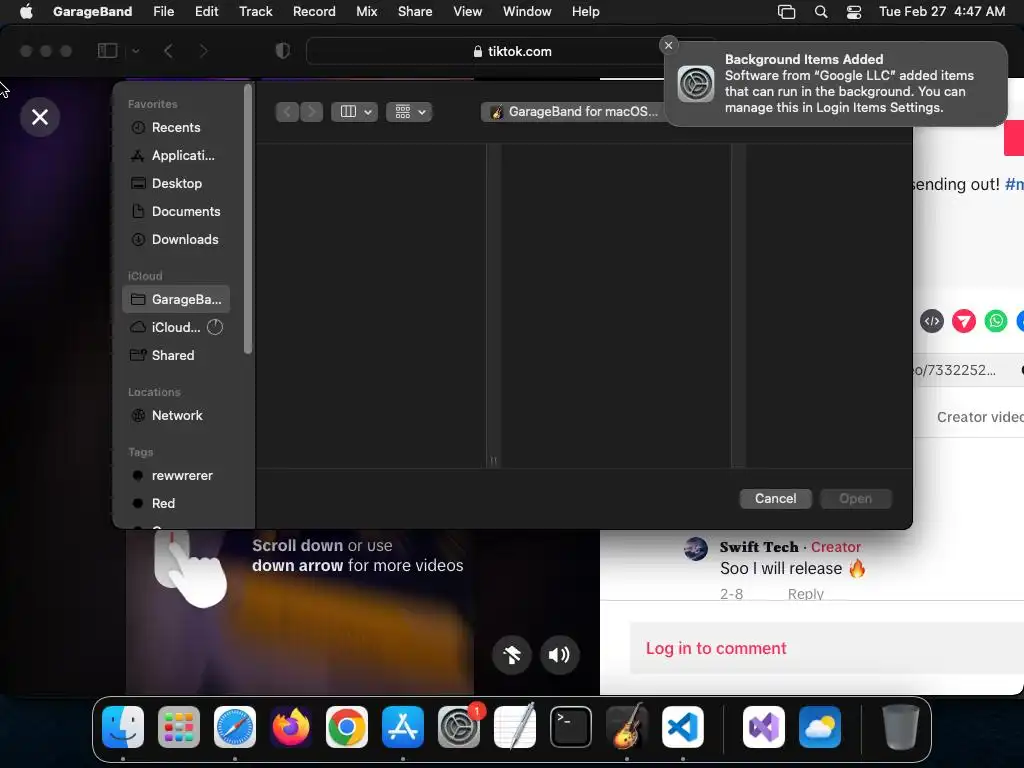Click the embed code share icon
Image resolution: width=1024 pixels, height=768 pixels.
[932, 321]
